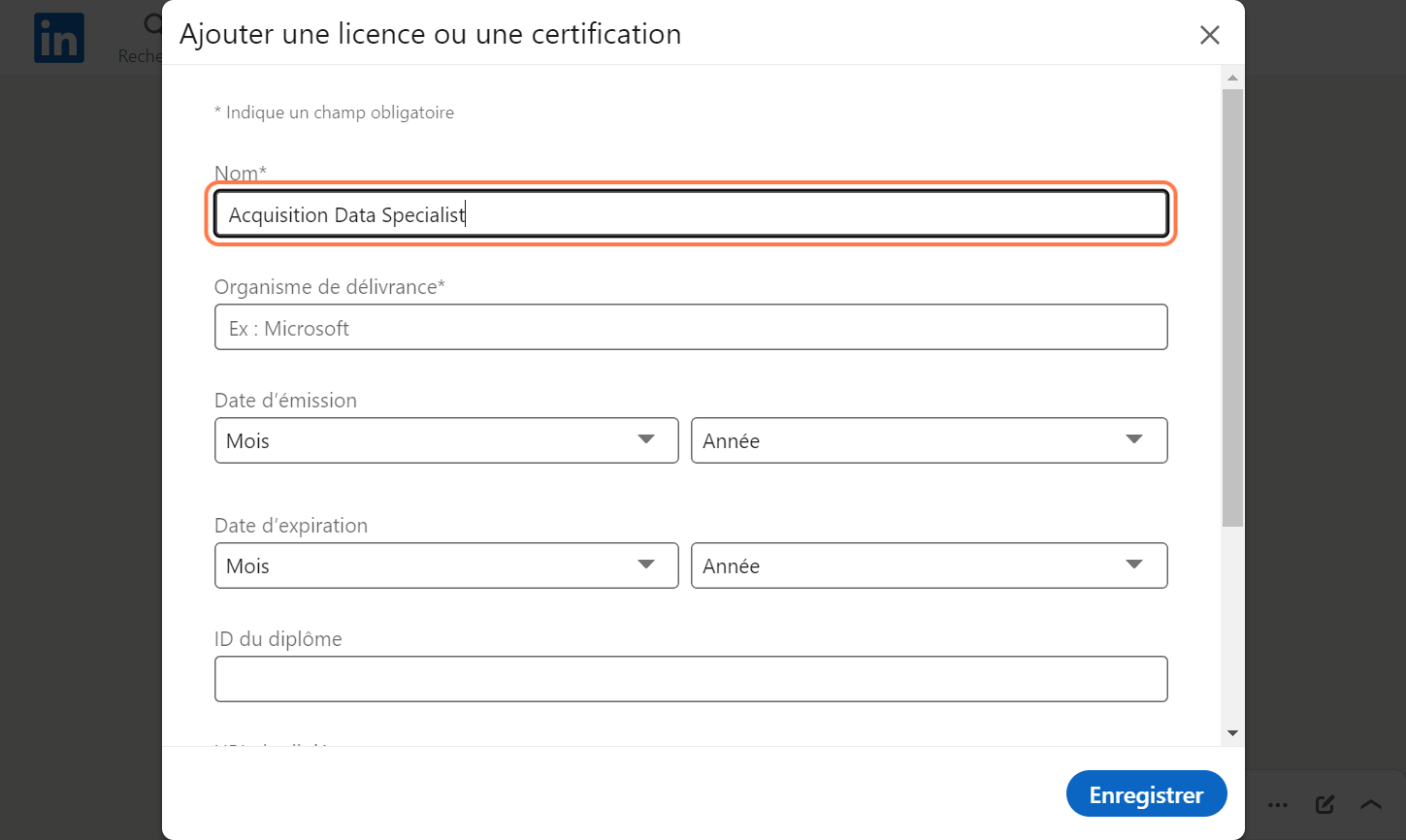Click the Enregistrer button
Viewport: 1406px width, 840px height.
pos(1146,794)
